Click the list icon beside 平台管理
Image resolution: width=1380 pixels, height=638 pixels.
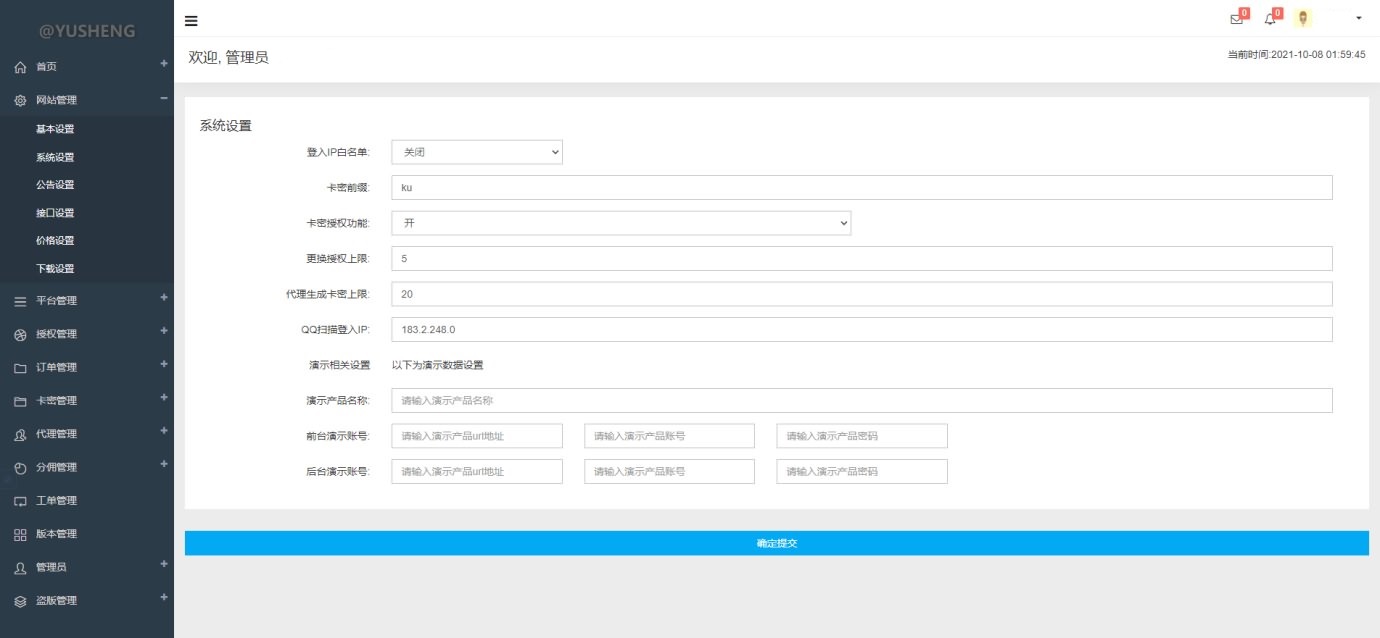20,301
